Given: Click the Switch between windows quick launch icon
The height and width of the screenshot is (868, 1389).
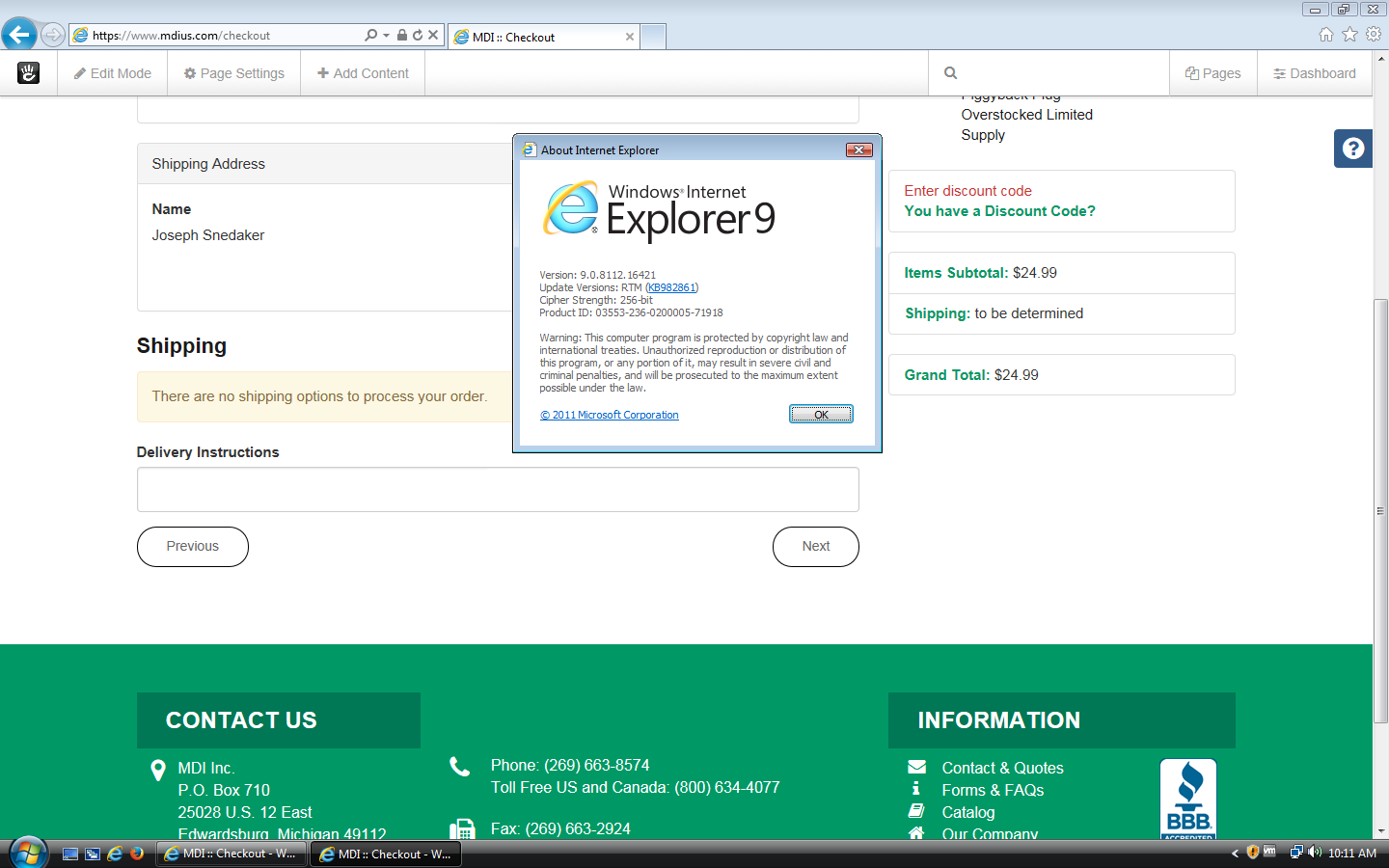Looking at the screenshot, I should point(93,854).
